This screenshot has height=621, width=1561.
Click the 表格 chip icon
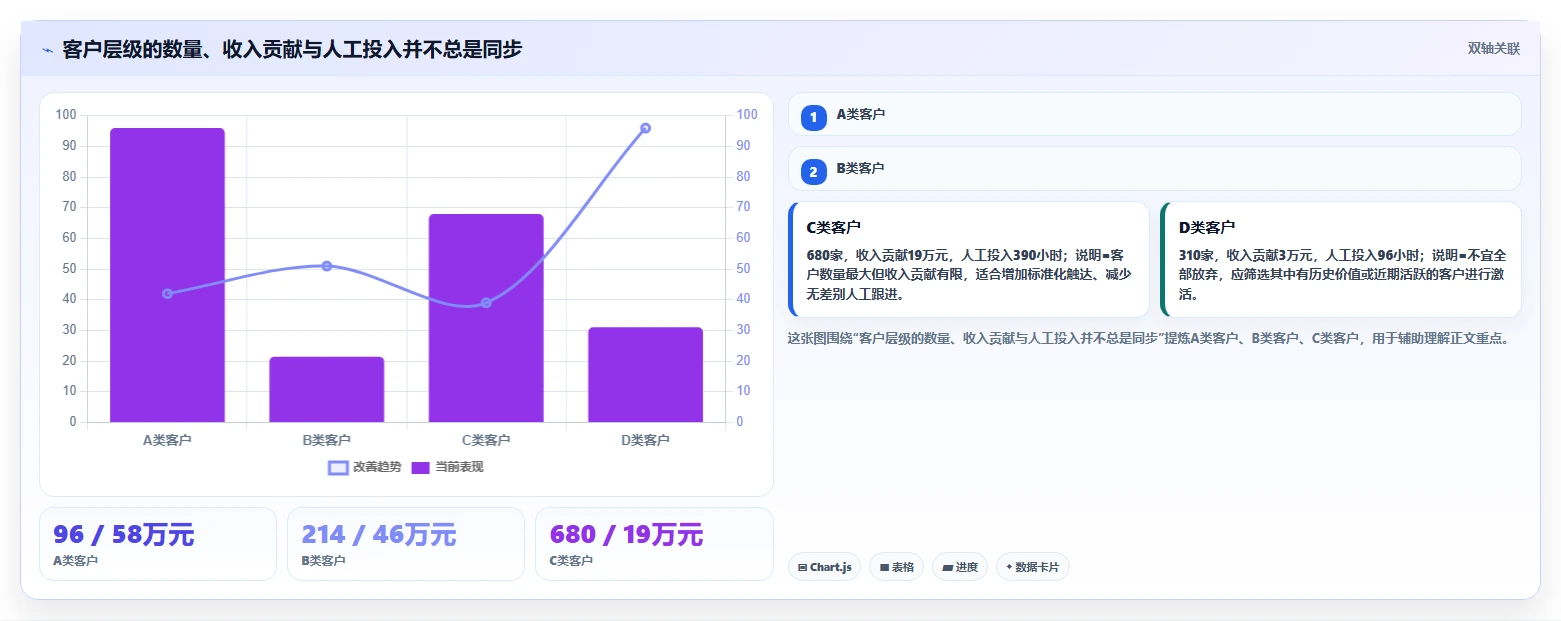point(884,567)
